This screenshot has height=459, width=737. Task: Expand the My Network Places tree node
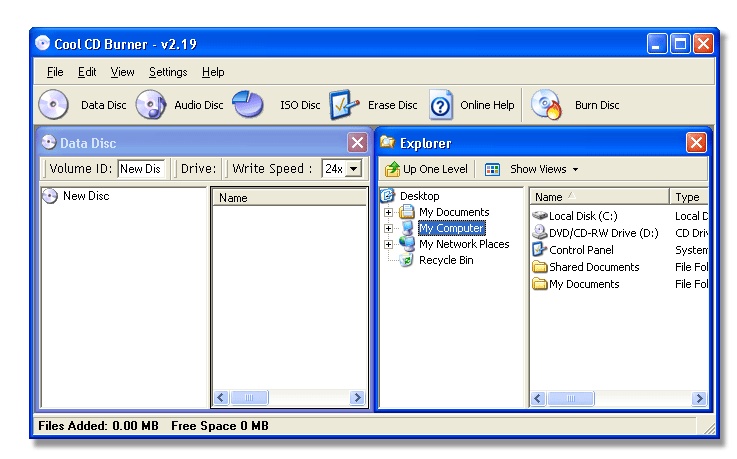[x=388, y=244]
